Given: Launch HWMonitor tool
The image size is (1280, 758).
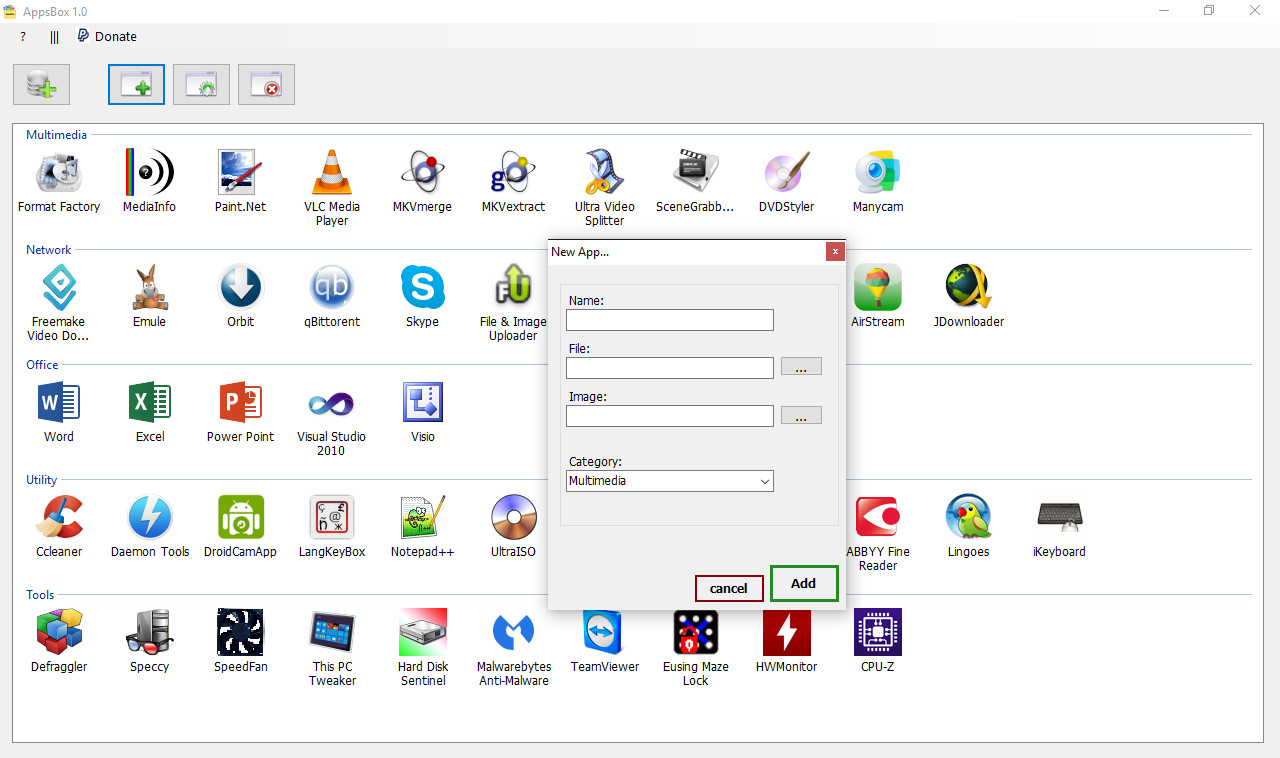Looking at the screenshot, I should pos(786,633).
